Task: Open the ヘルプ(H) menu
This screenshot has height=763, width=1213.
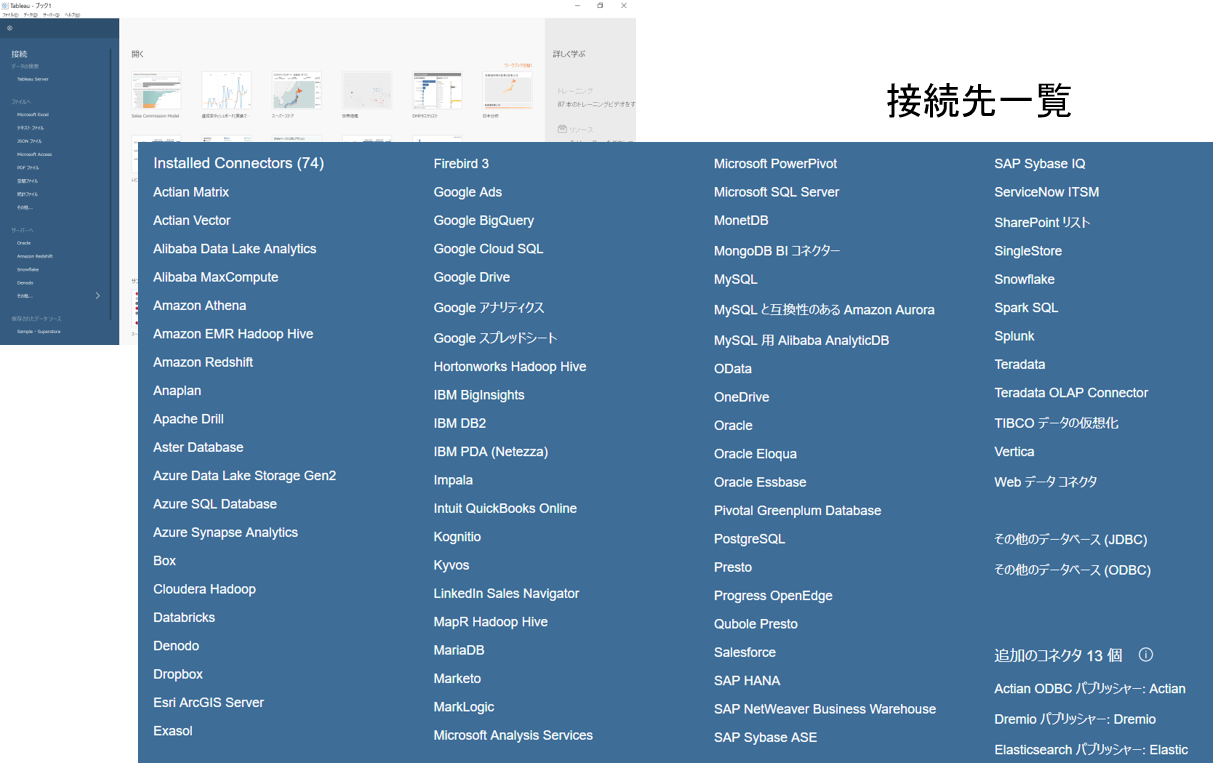Action: click(x=73, y=15)
